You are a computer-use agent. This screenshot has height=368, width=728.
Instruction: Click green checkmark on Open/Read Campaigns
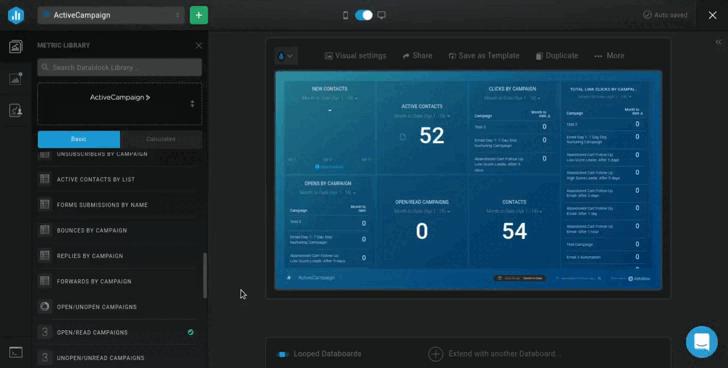pyautogui.click(x=191, y=332)
